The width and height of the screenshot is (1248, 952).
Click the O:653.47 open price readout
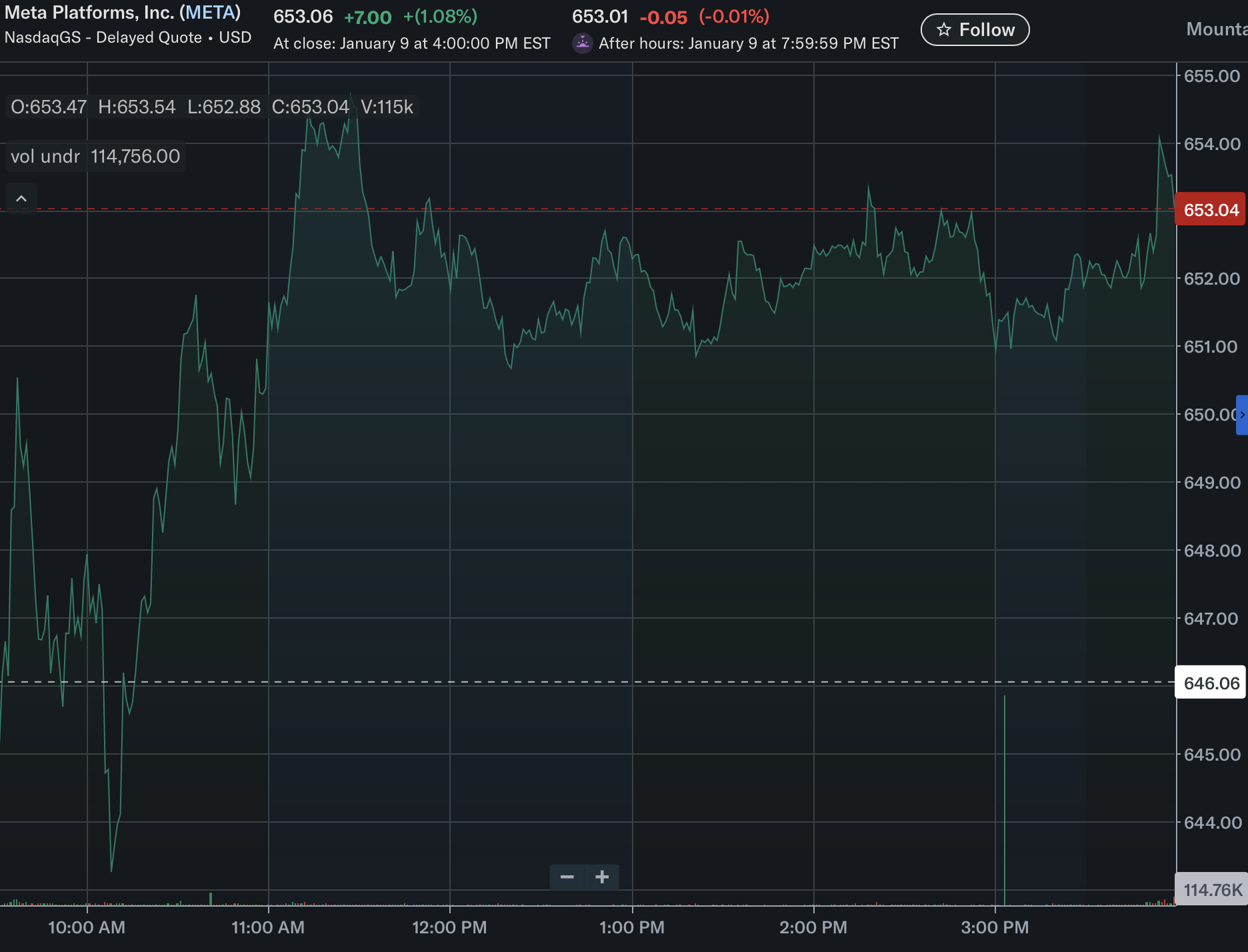[x=49, y=107]
